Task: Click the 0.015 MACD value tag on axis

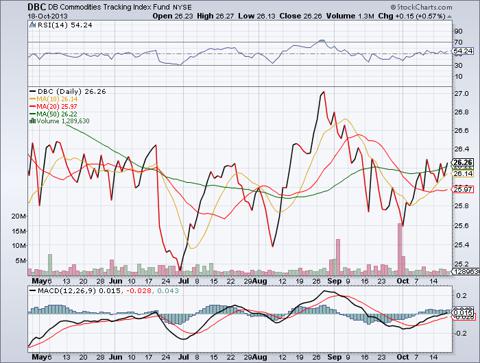Action: pyautogui.click(x=463, y=312)
